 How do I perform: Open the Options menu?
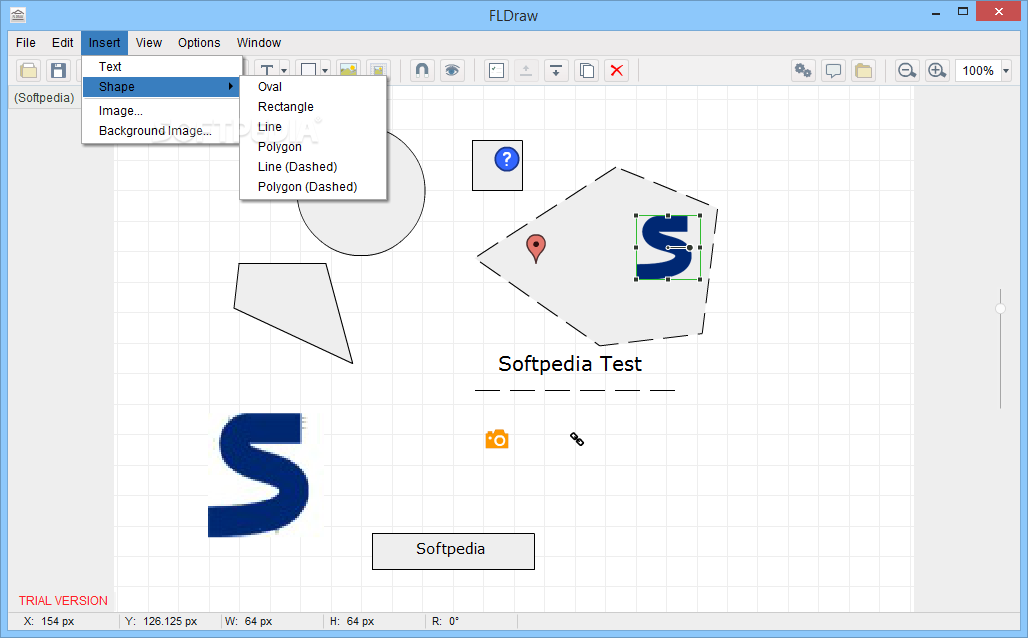click(199, 43)
